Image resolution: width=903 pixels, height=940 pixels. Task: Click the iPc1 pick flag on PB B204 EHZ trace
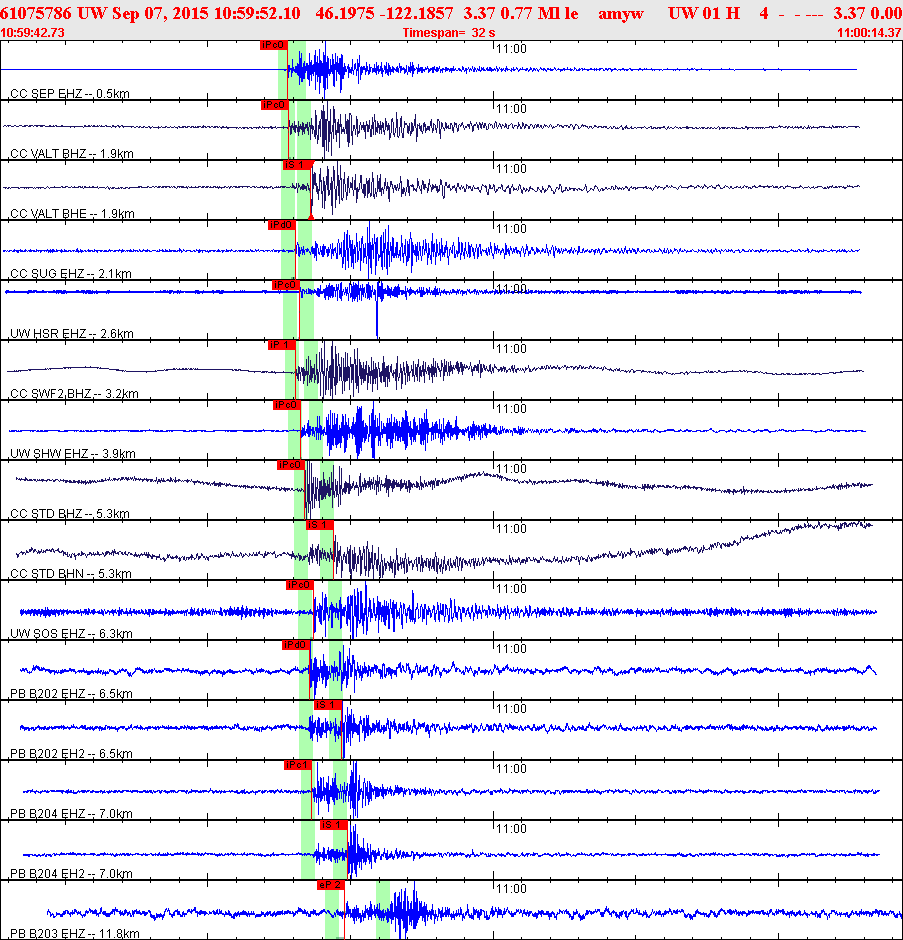298,764
